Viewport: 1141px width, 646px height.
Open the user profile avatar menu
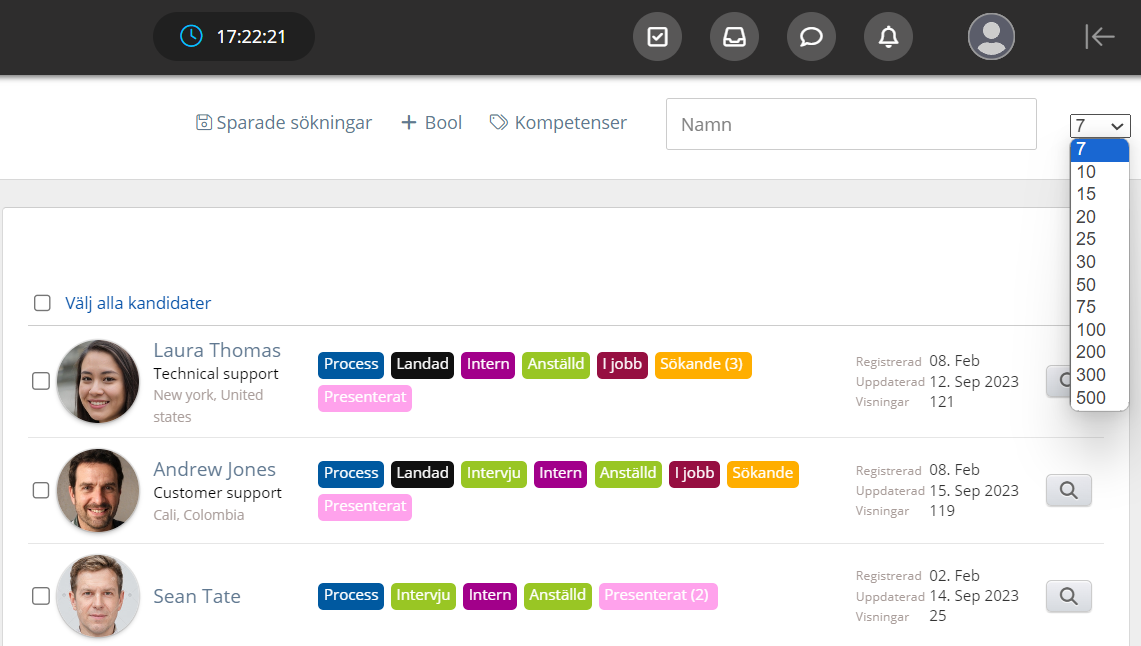990,37
